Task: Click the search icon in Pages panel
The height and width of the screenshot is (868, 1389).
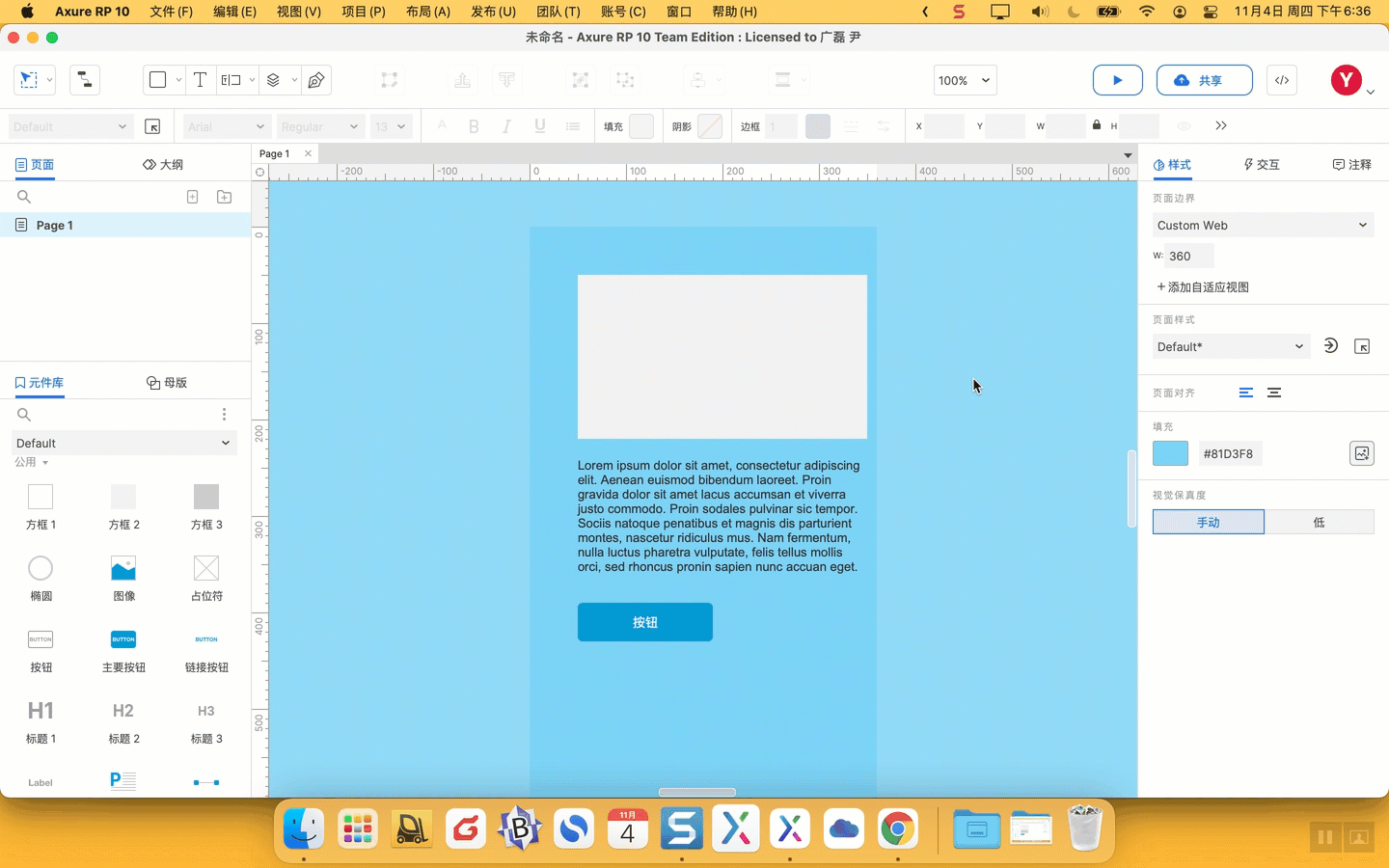Action: [24, 197]
